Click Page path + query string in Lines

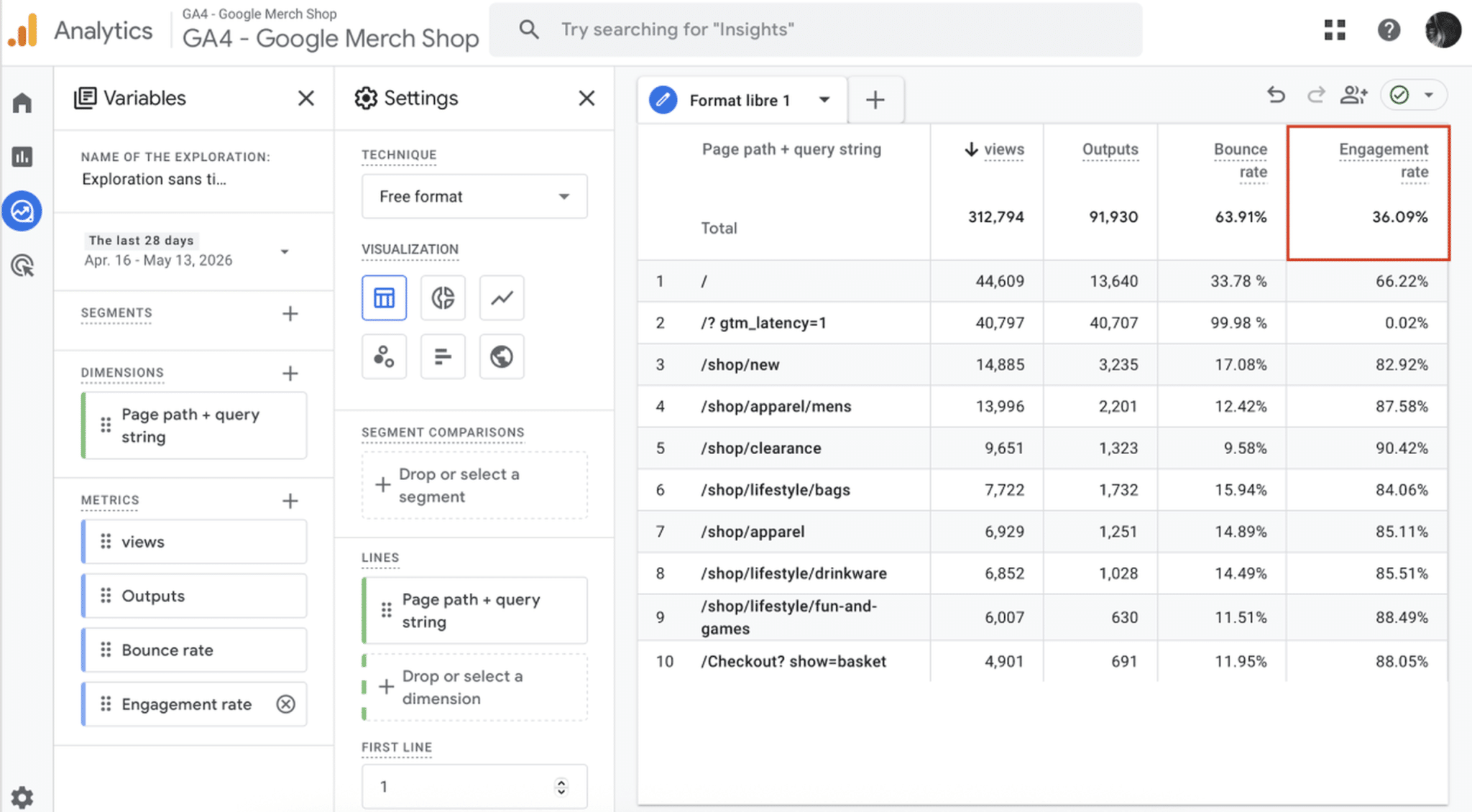474,611
